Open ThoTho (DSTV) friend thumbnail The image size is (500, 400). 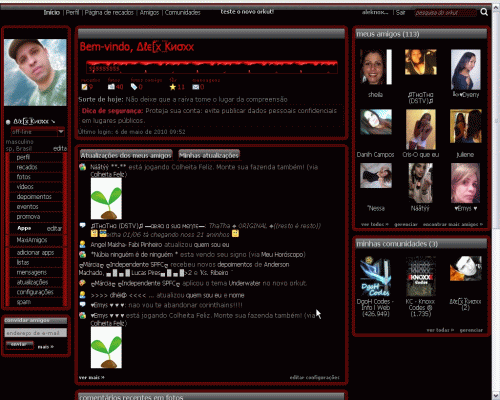point(421,62)
